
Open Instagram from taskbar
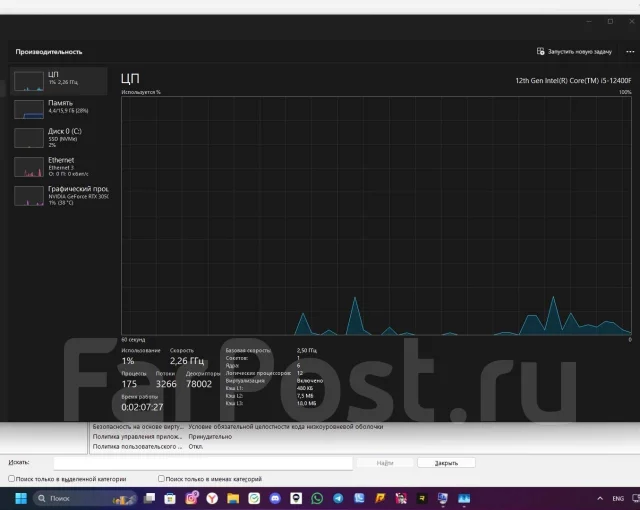tap(191, 498)
